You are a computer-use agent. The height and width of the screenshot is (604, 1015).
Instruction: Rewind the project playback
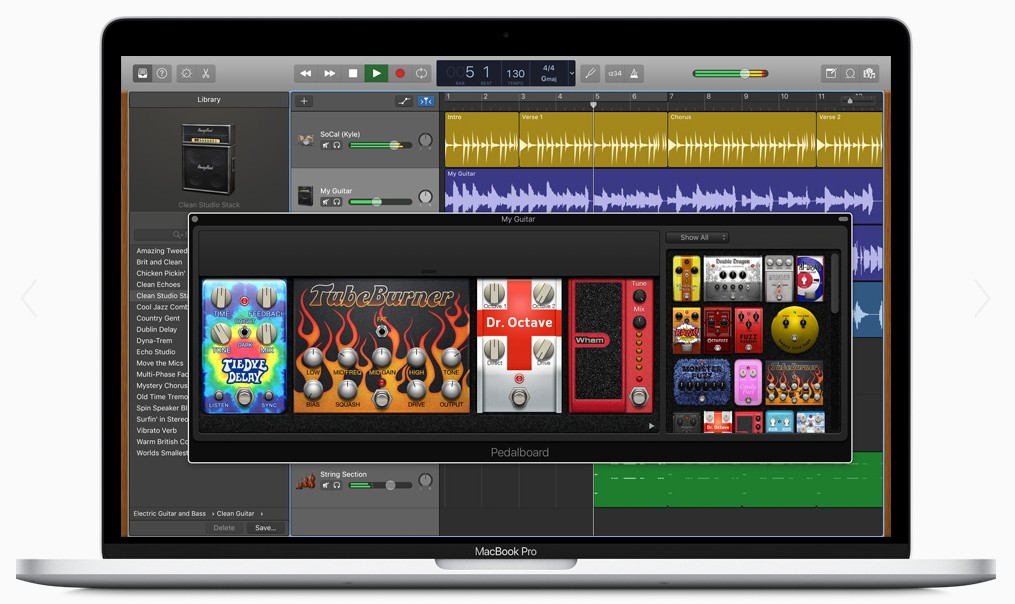coord(306,73)
